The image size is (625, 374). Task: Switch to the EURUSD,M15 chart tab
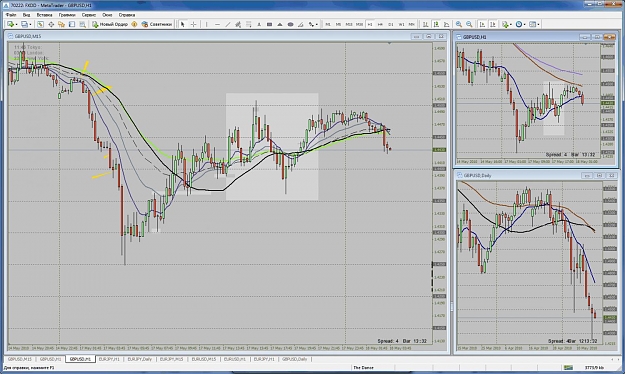click(x=204, y=359)
